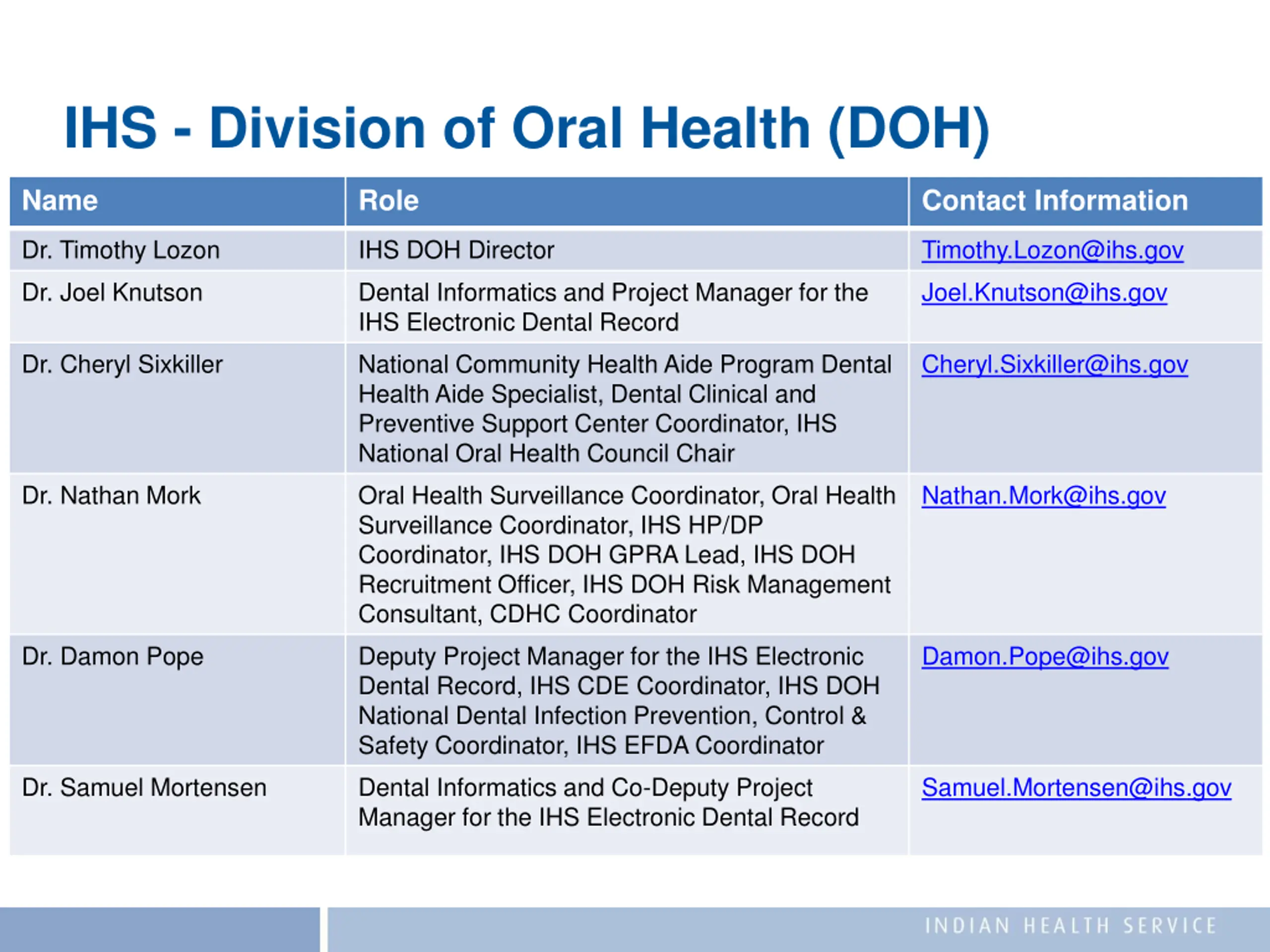Click the Dr. Nathan Mork name cell

(x=178, y=554)
